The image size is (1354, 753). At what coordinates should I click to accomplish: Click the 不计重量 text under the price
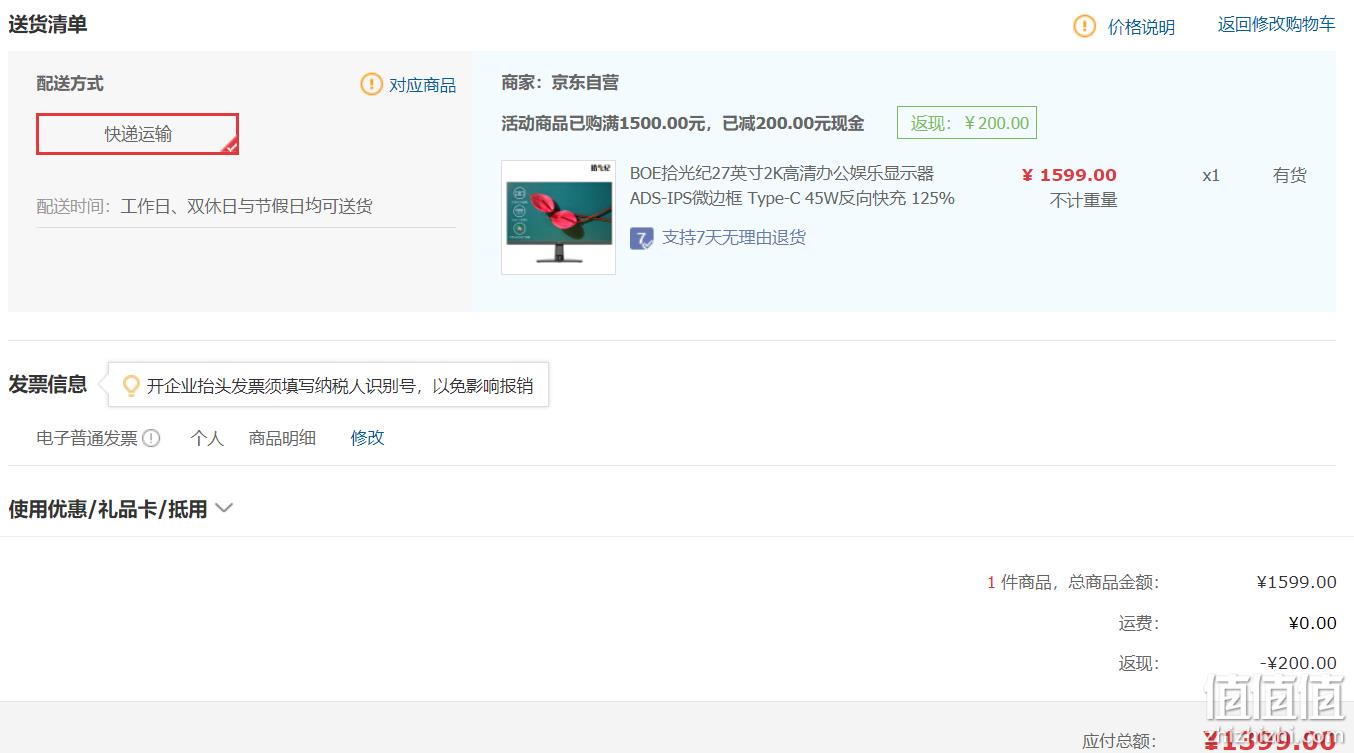click(x=1084, y=201)
